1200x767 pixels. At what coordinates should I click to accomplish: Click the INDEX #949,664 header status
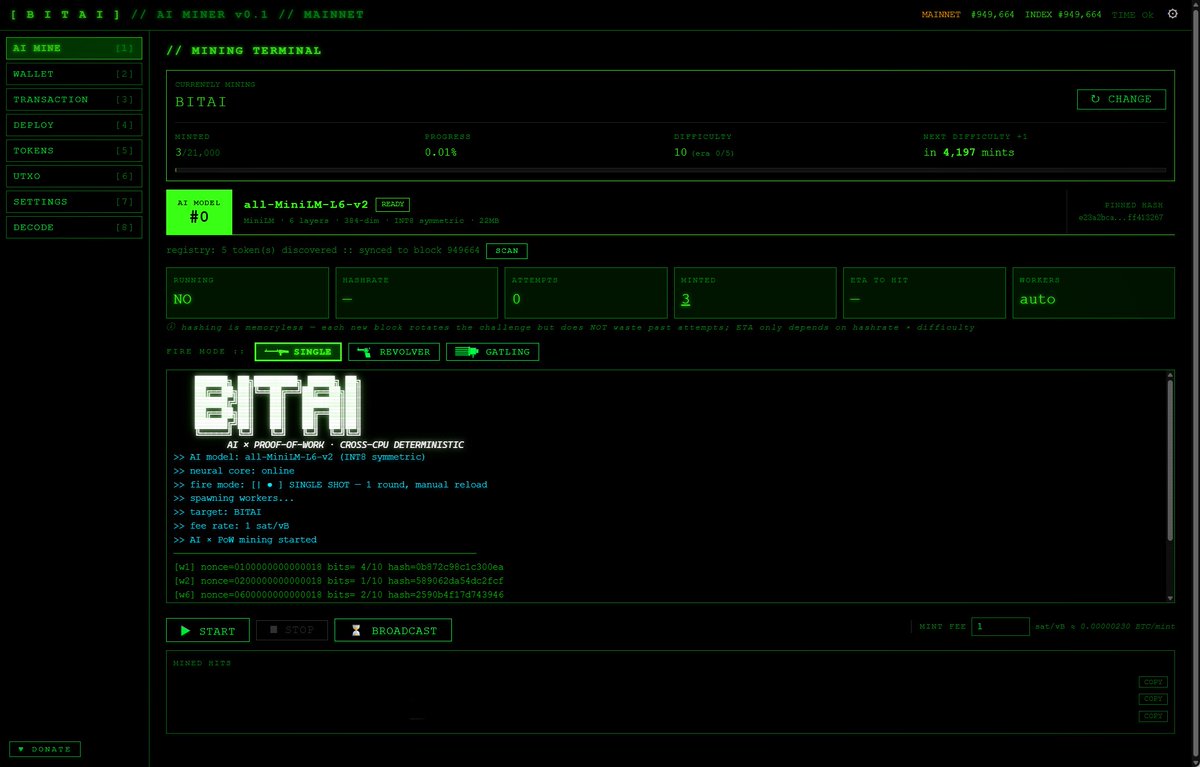click(1063, 15)
